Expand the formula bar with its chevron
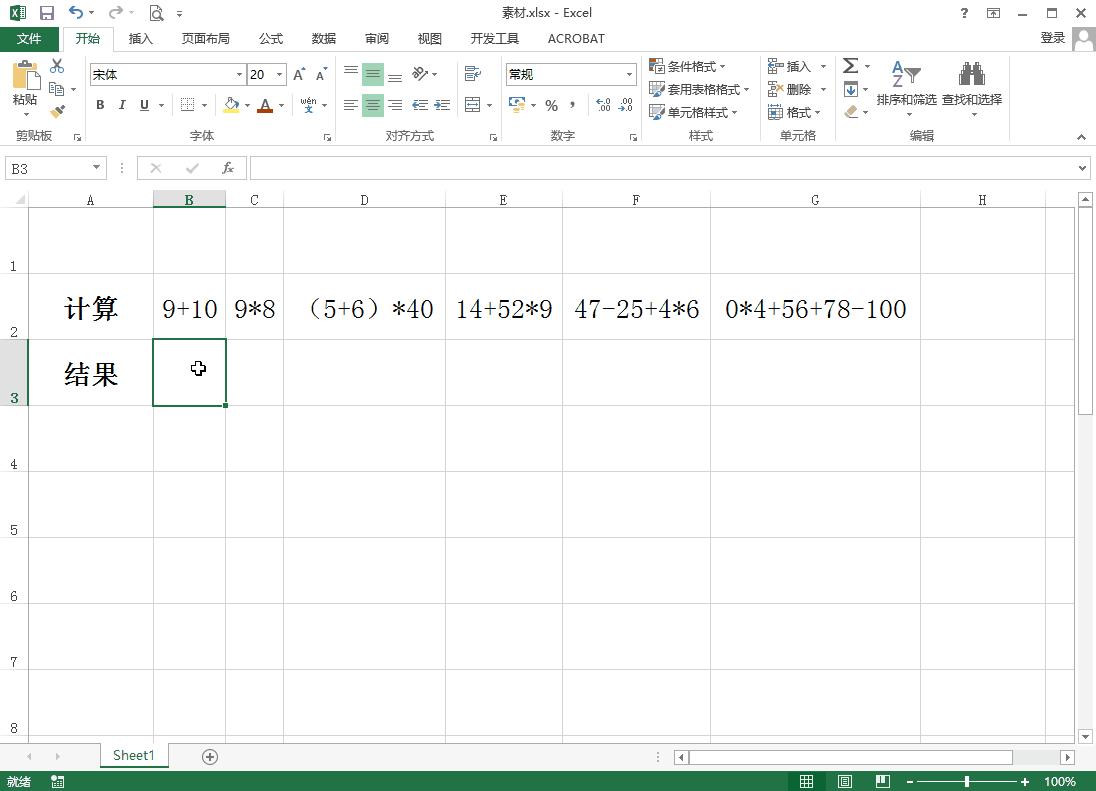 (x=1082, y=168)
